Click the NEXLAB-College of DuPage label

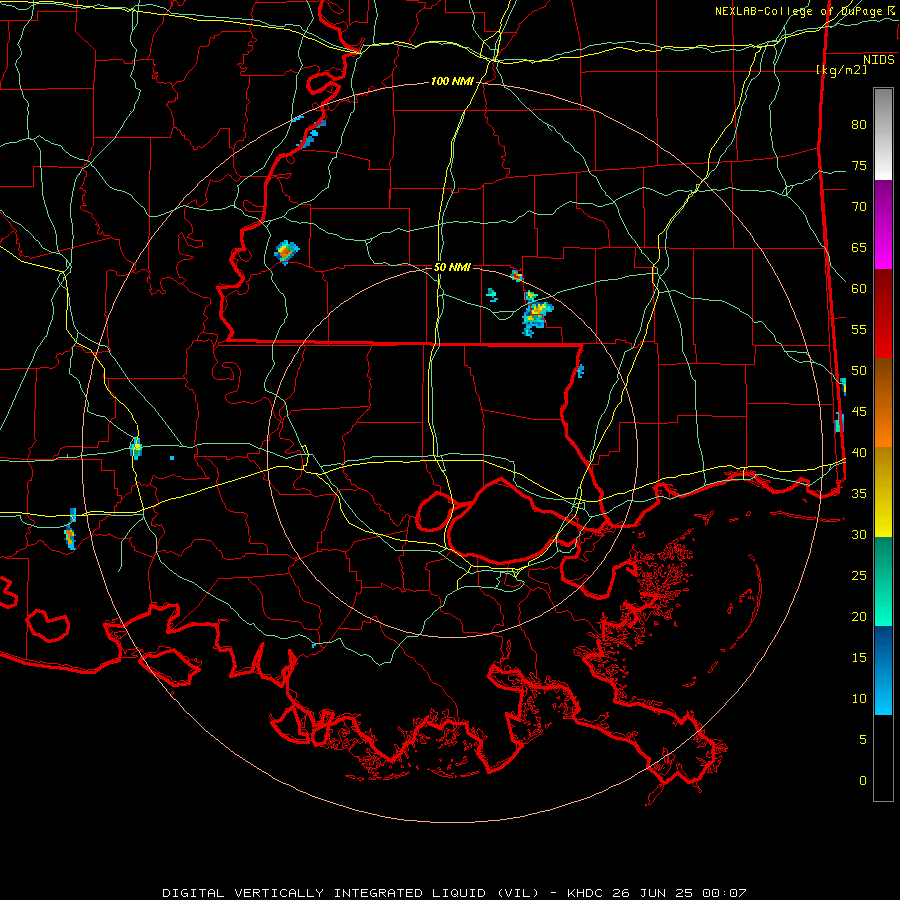pos(800,11)
